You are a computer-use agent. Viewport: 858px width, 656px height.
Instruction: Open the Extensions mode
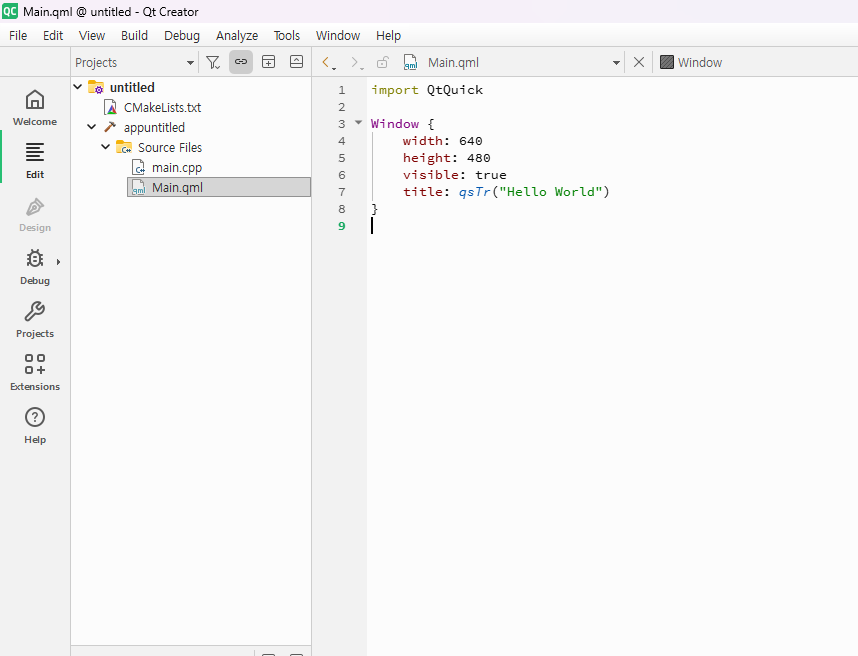coord(35,372)
